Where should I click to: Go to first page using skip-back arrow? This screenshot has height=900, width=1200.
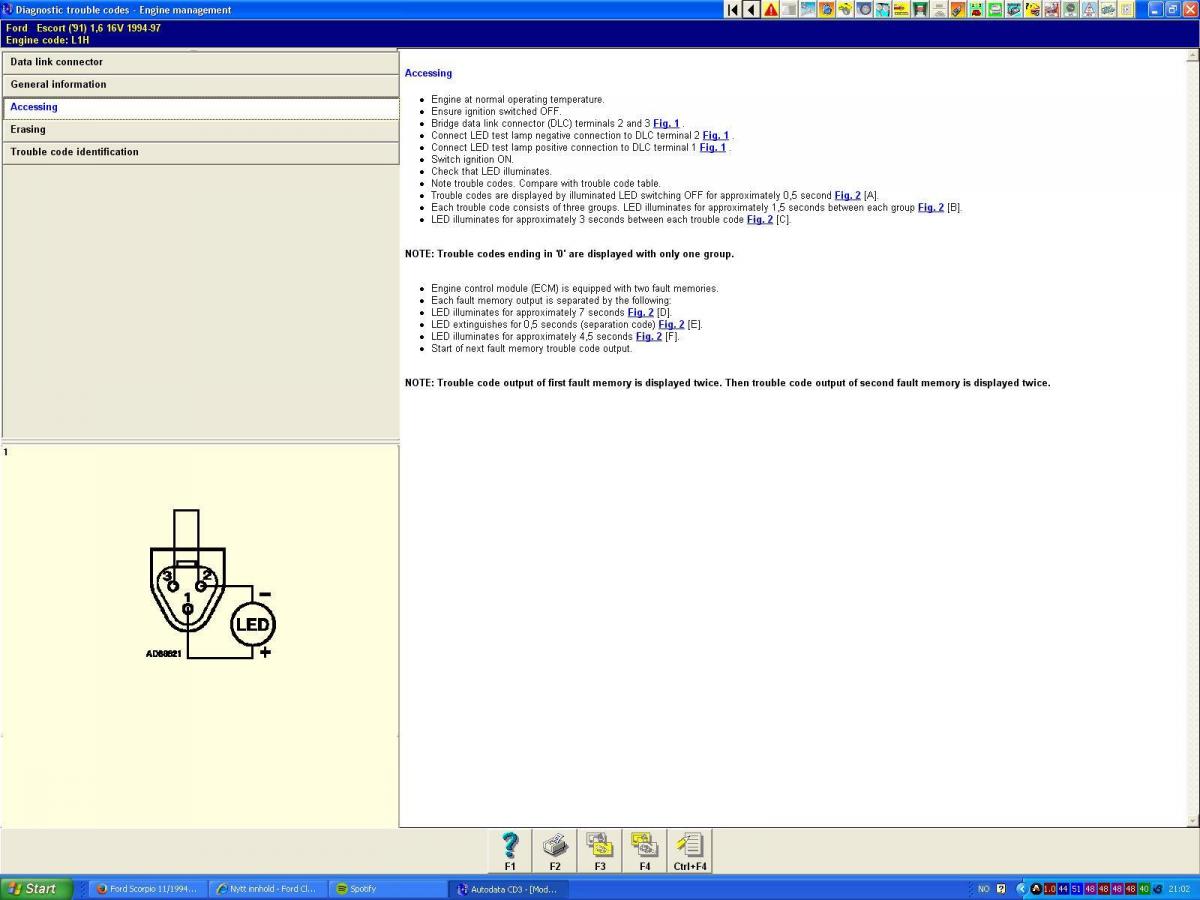(x=733, y=10)
